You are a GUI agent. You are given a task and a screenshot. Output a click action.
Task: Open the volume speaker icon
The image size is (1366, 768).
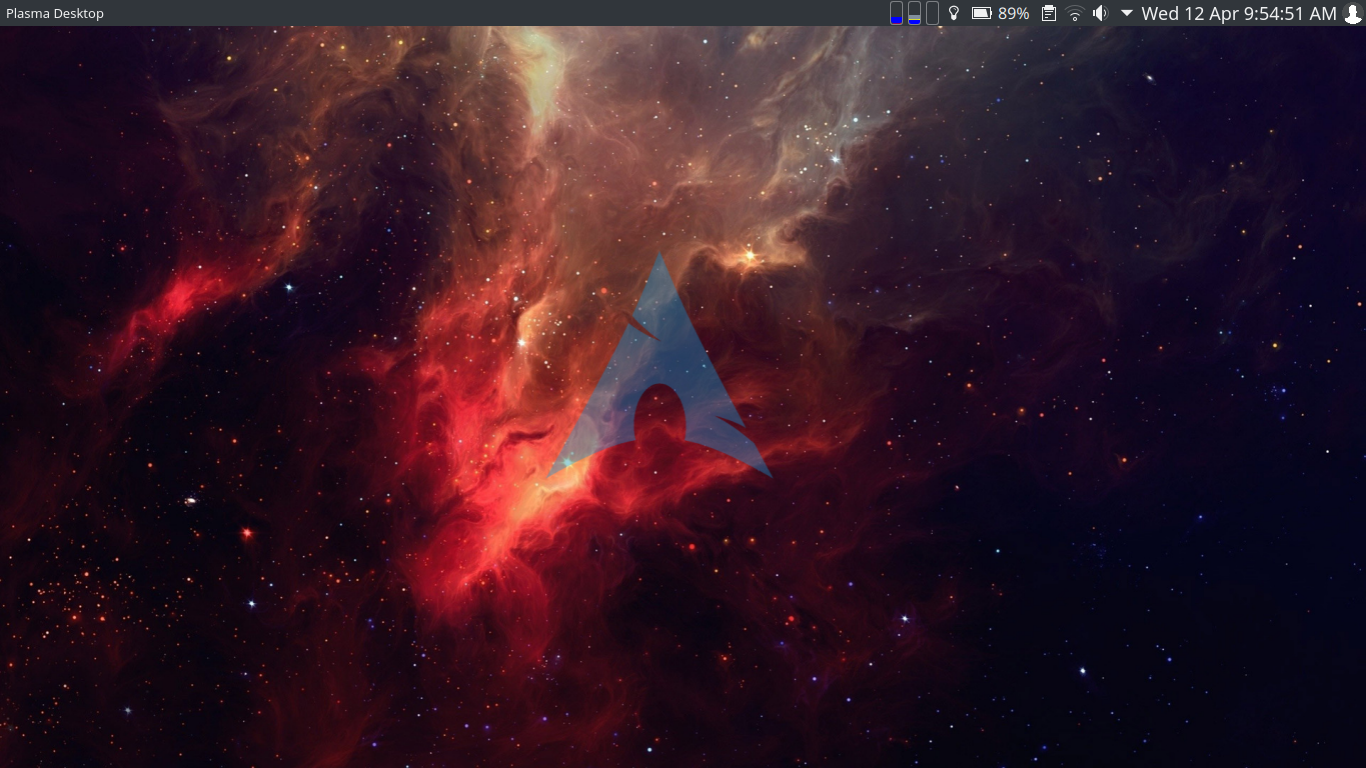pyautogui.click(x=1101, y=13)
